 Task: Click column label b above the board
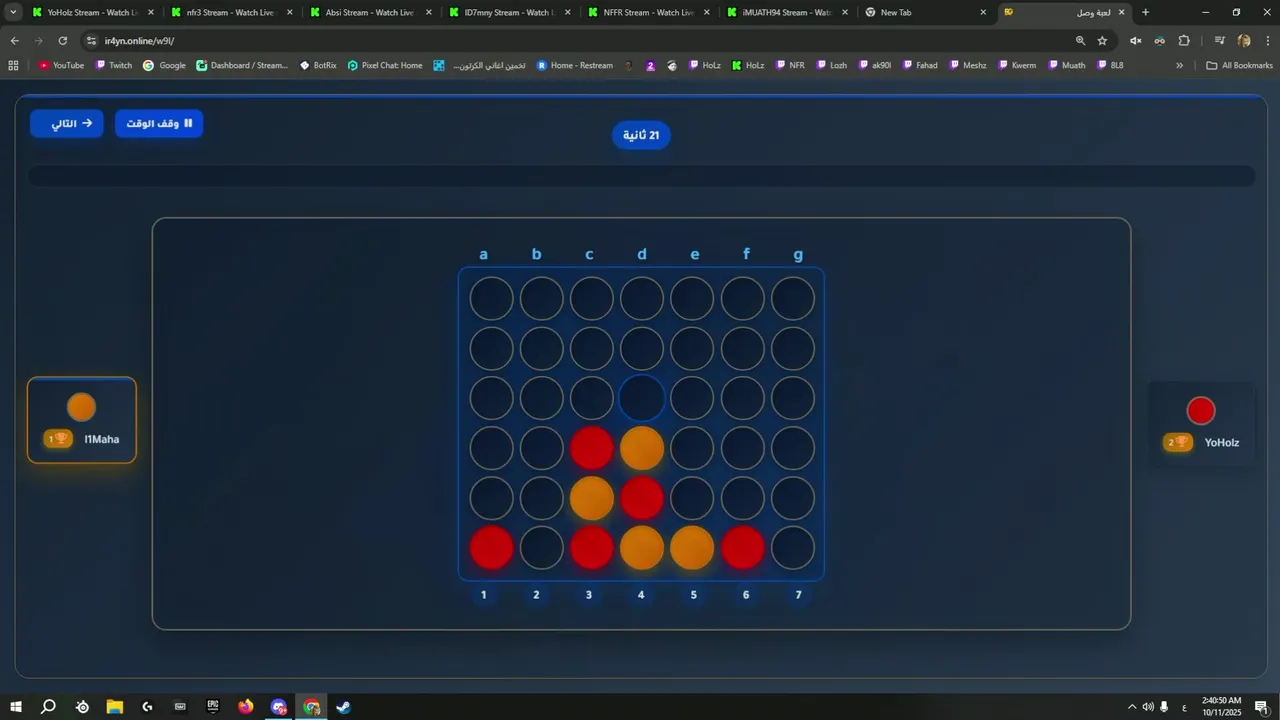tap(537, 254)
